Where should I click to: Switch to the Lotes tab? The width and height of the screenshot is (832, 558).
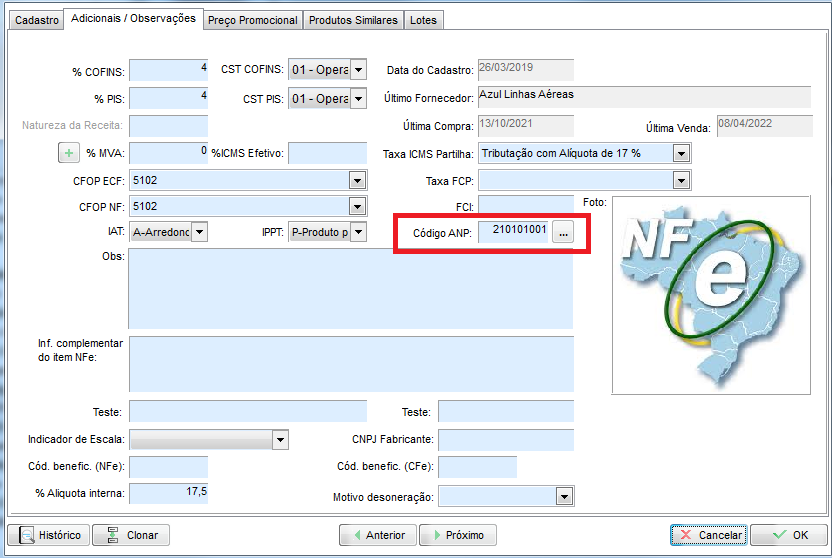(x=423, y=20)
